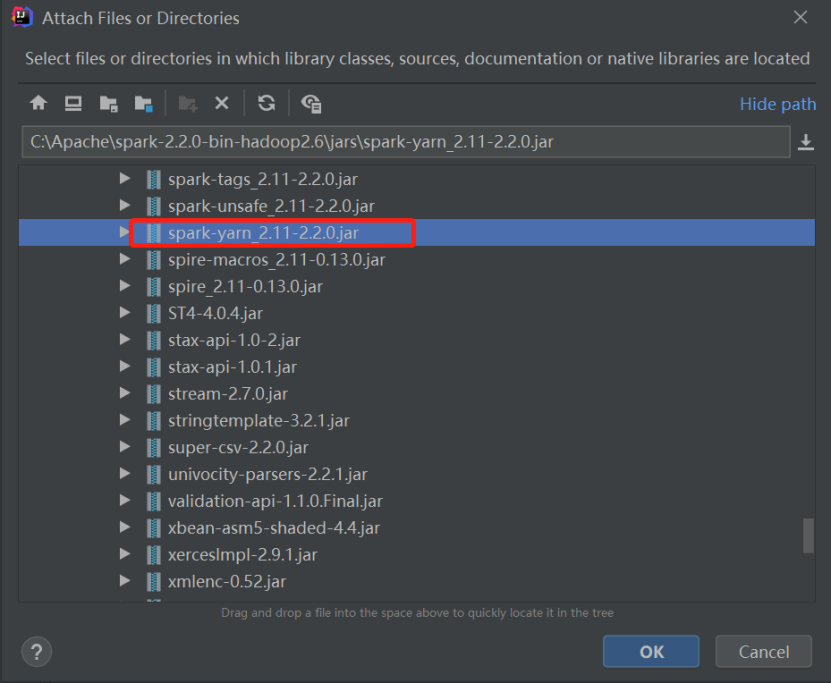This screenshot has width=831, height=683.
Task: Open the Project directory shortcut icon
Action: (108, 103)
